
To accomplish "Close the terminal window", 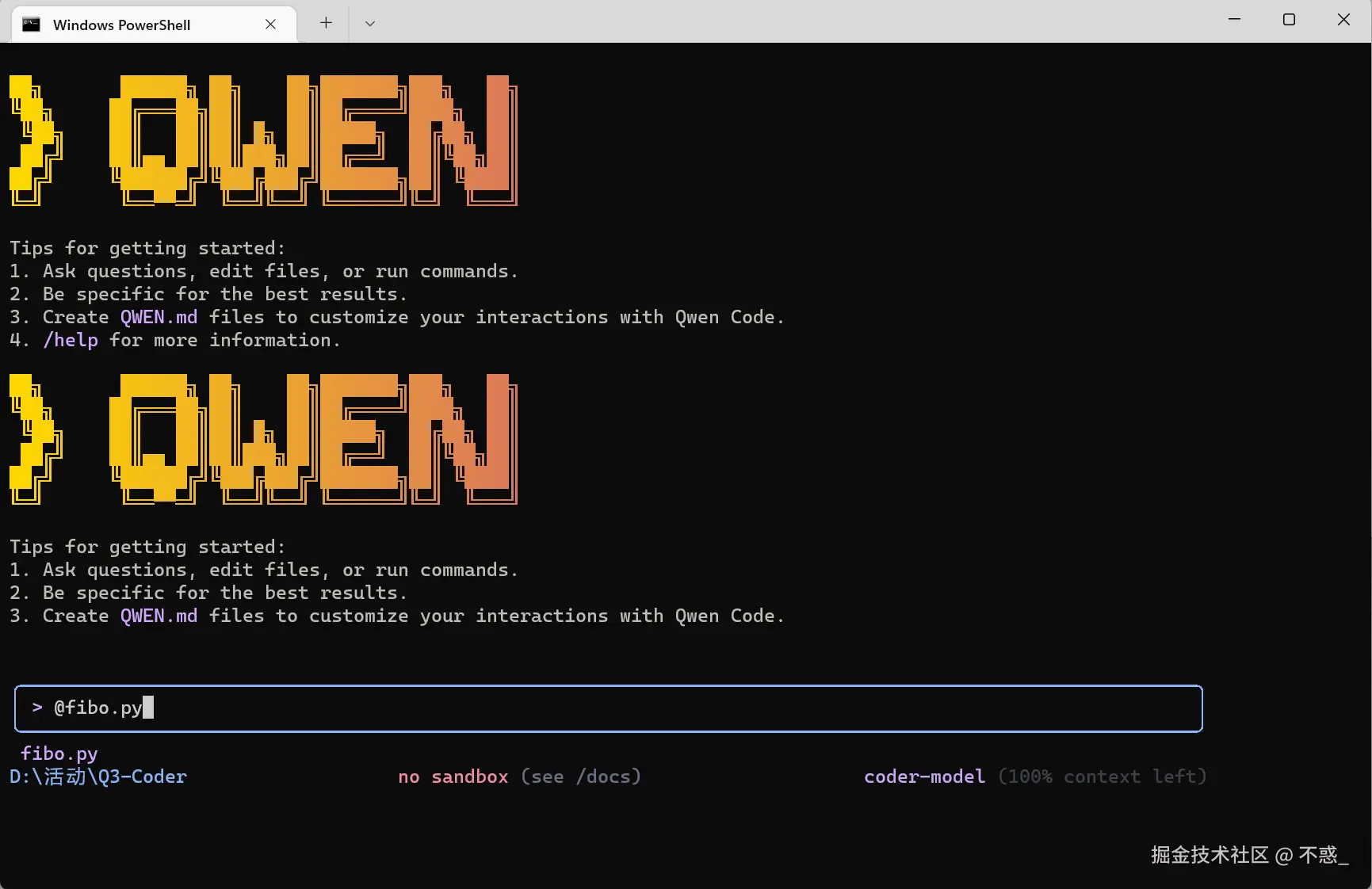I will coord(1343,20).
